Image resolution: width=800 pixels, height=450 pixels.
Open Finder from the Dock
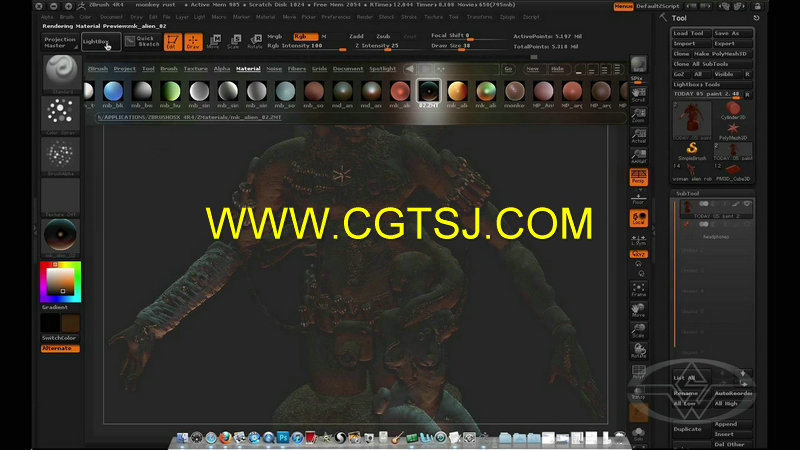pyautogui.click(x=182, y=438)
